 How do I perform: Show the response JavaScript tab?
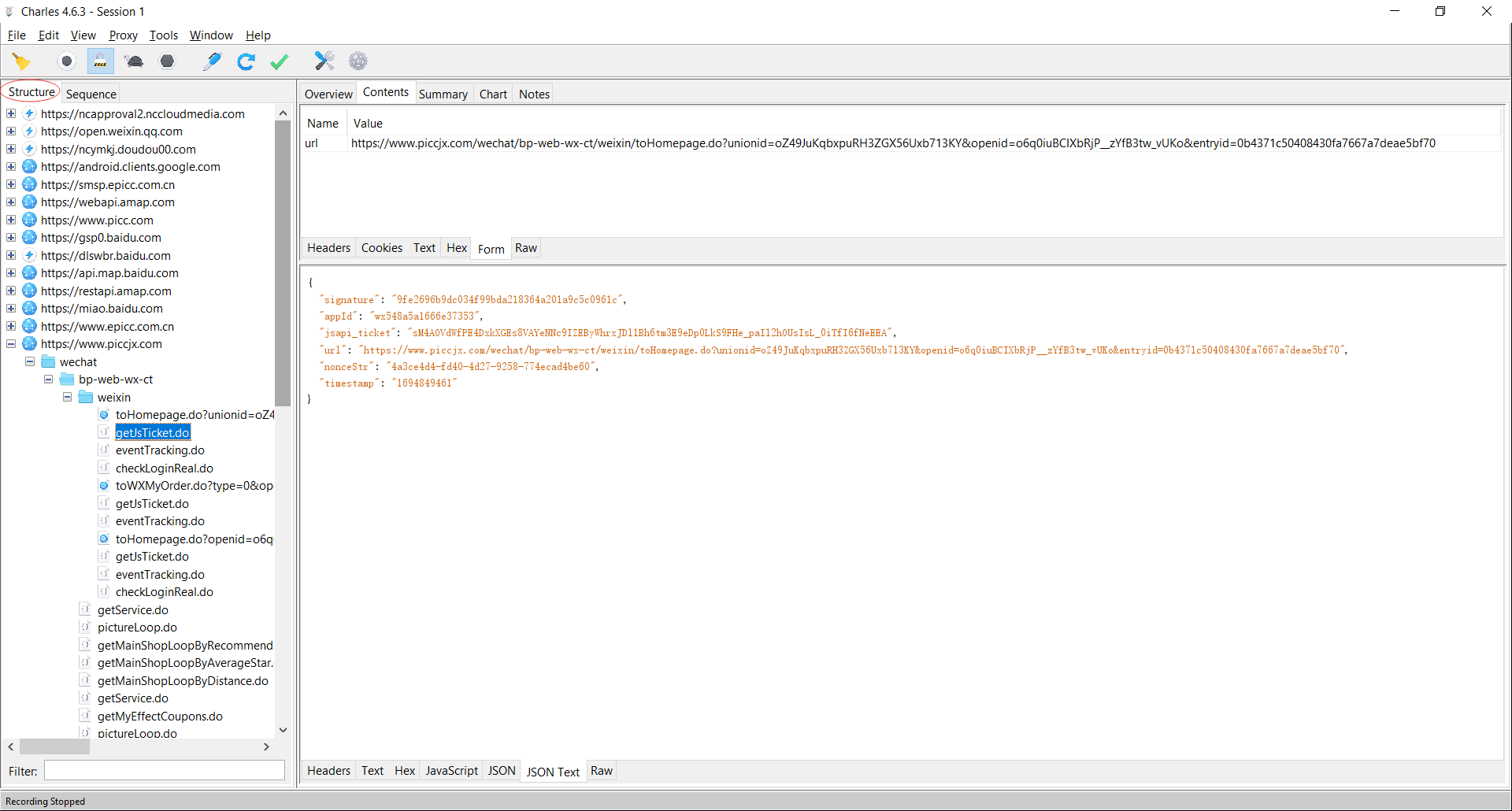[x=452, y=771]
